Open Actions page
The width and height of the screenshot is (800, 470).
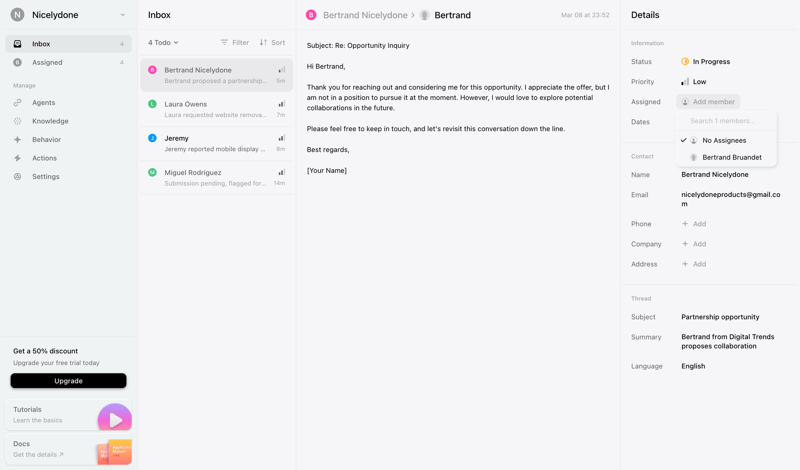click(x=68, y=158)
